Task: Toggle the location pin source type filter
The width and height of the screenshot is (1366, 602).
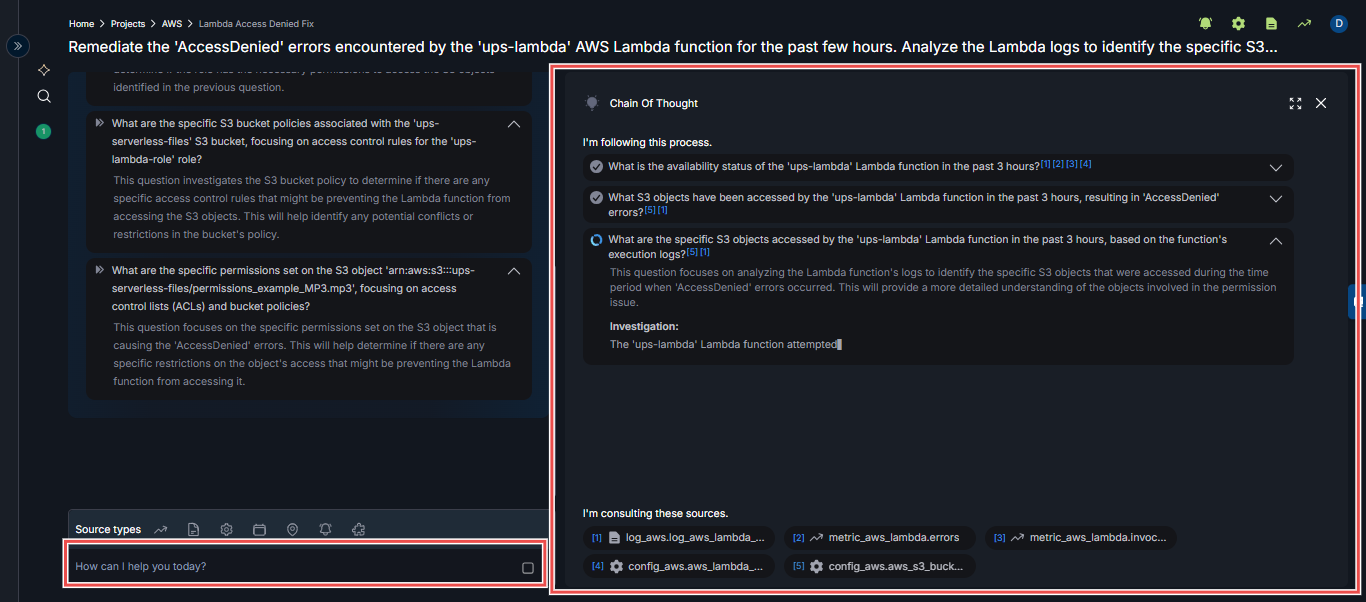Action: (x=292, y=529)
